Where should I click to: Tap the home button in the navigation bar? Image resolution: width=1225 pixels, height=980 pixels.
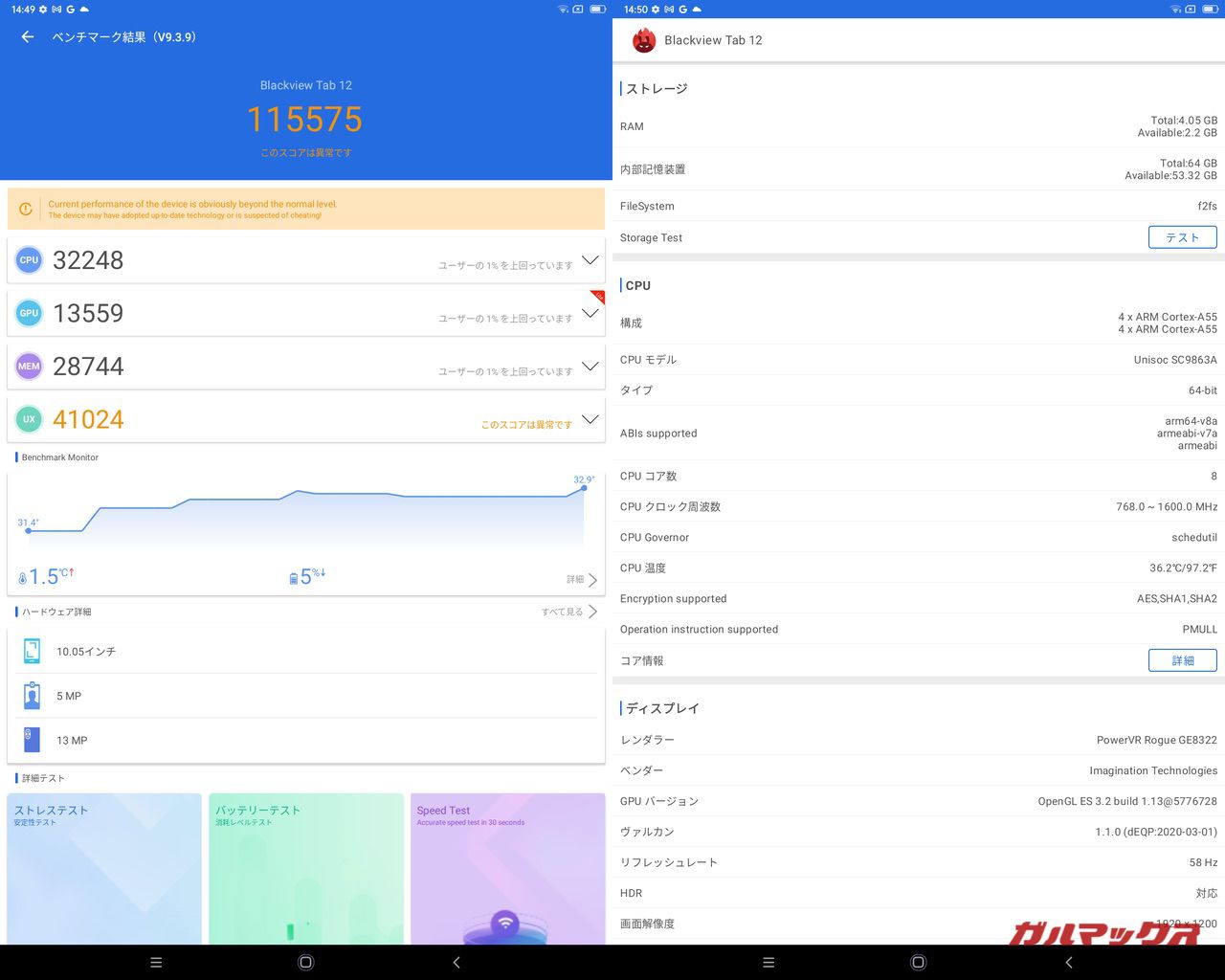click(x=305, y=962)
